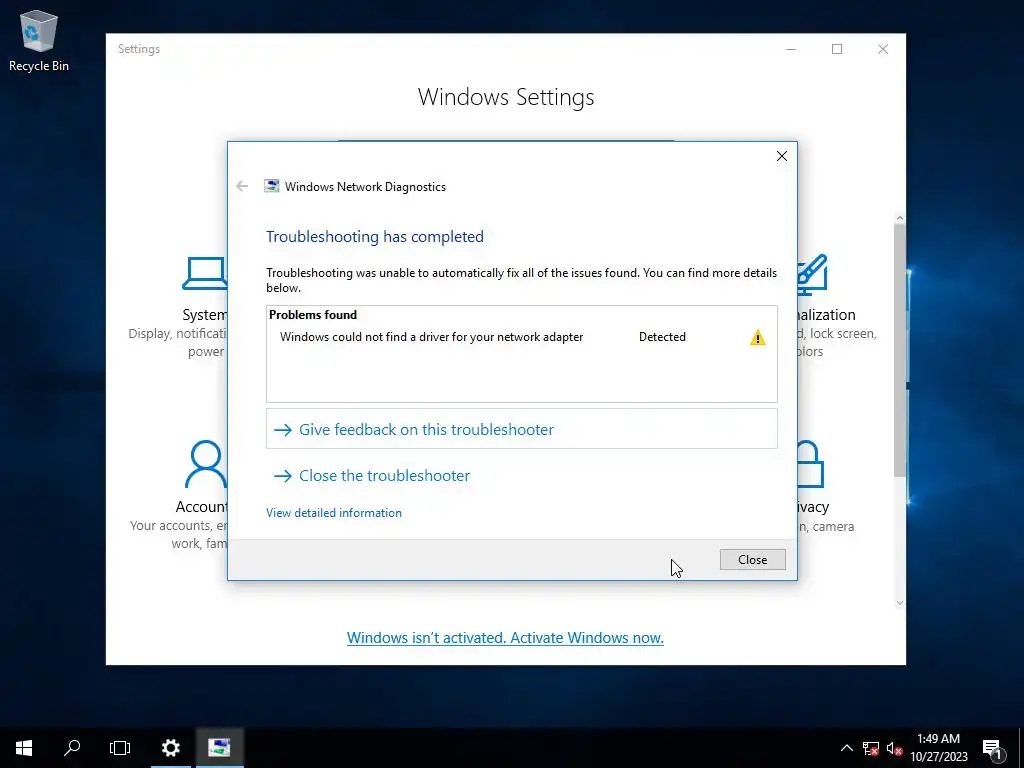The image size is (1024, 768).
Task: Click the muted volume tray icon
Action: click(895, 748)
